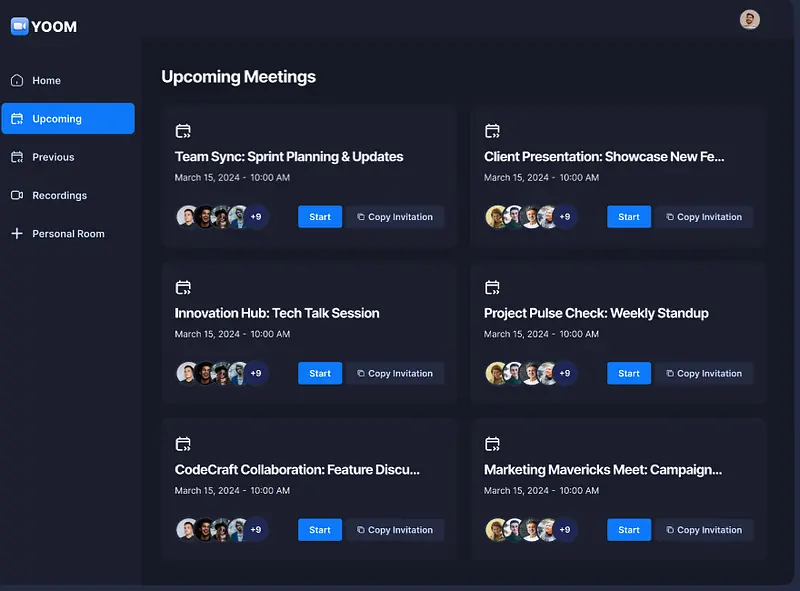800x591 pixels.
Task: Start the Project Pulse Check standup meeting
Action: click(x=628, y=373)
